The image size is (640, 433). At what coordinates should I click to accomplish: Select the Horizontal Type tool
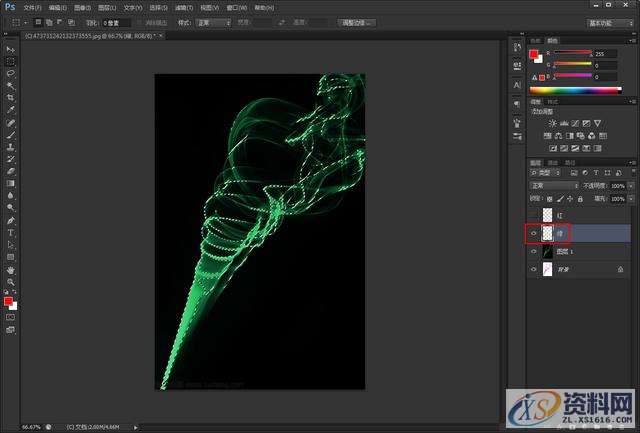[11, 232]
